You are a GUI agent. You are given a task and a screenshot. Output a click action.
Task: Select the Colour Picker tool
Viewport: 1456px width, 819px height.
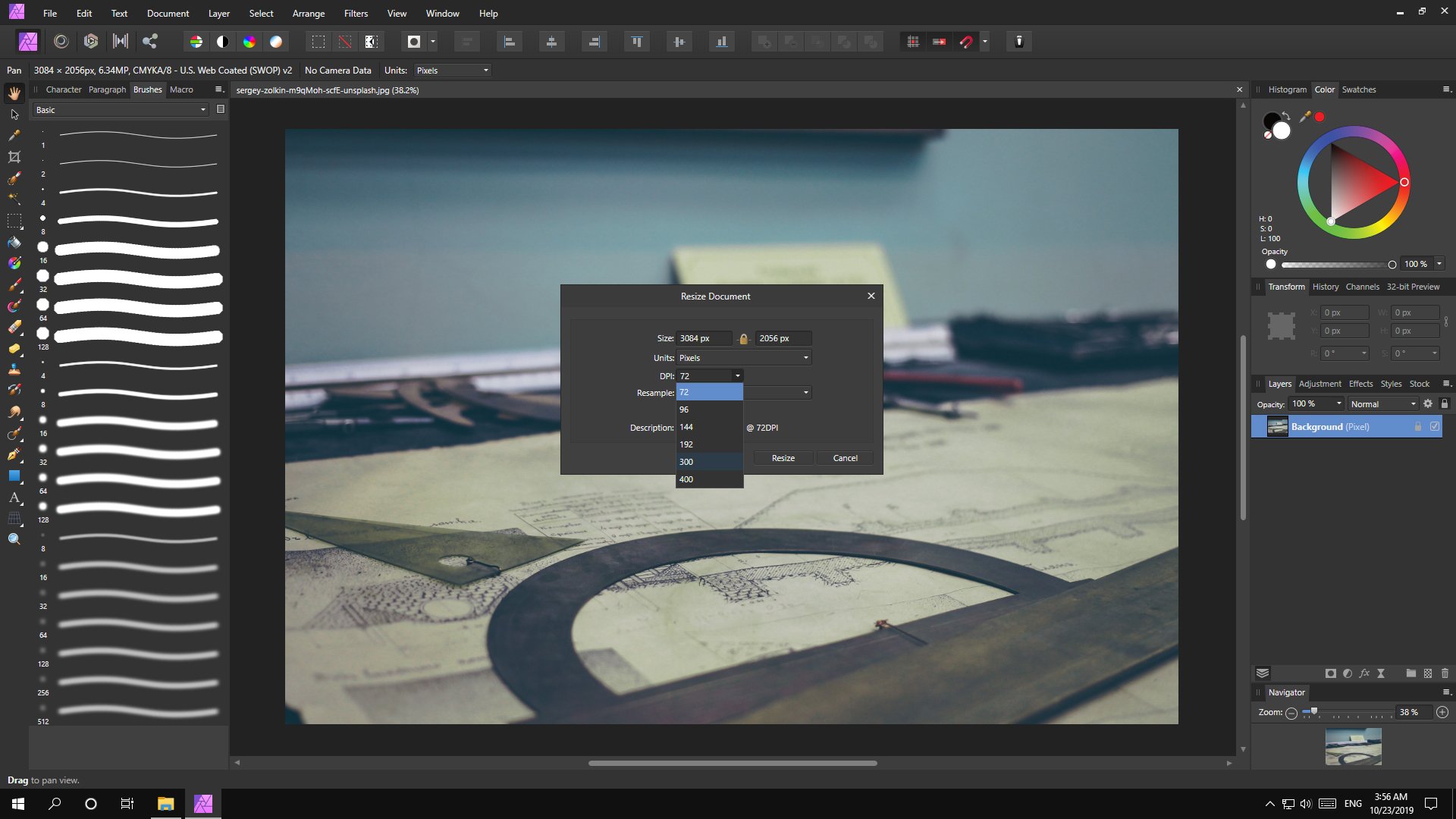coord(14,136)
